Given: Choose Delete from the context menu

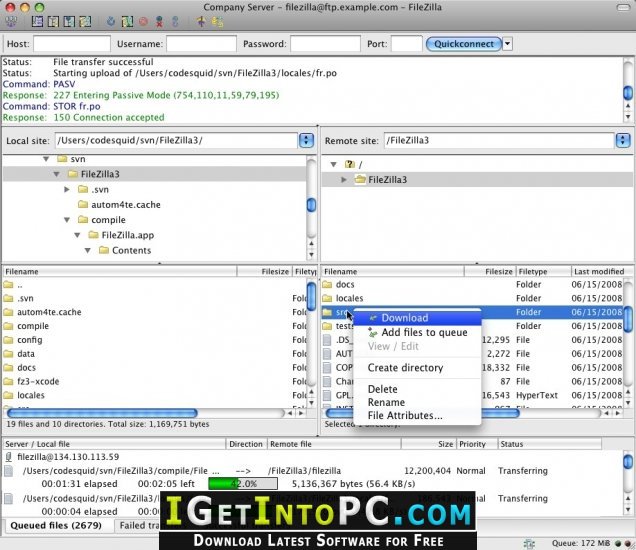Looking at the screenshot, I should [417, 389].
